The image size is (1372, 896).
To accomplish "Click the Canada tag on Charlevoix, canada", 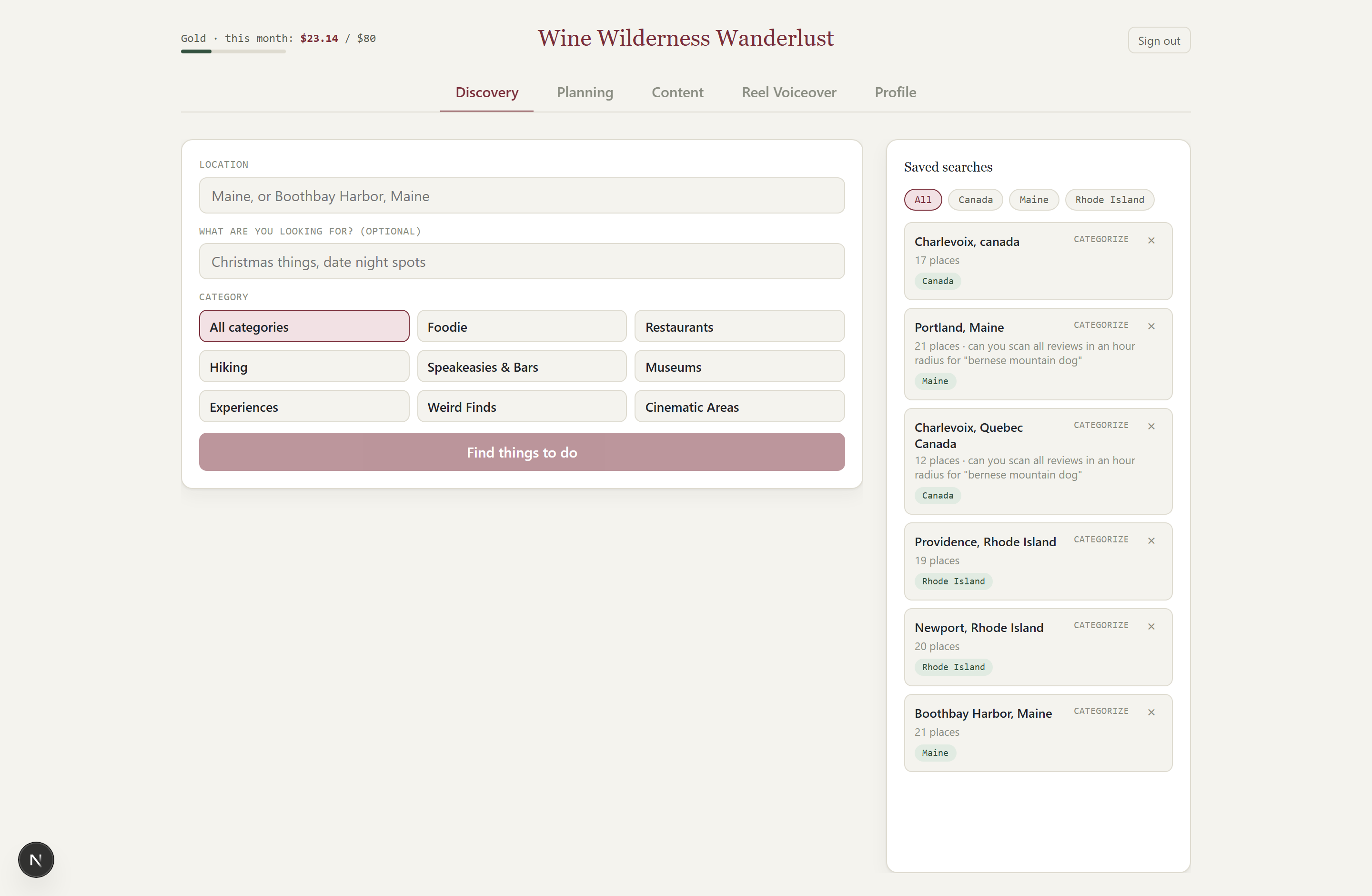I will pyautogui.click(x=938, y=281).
